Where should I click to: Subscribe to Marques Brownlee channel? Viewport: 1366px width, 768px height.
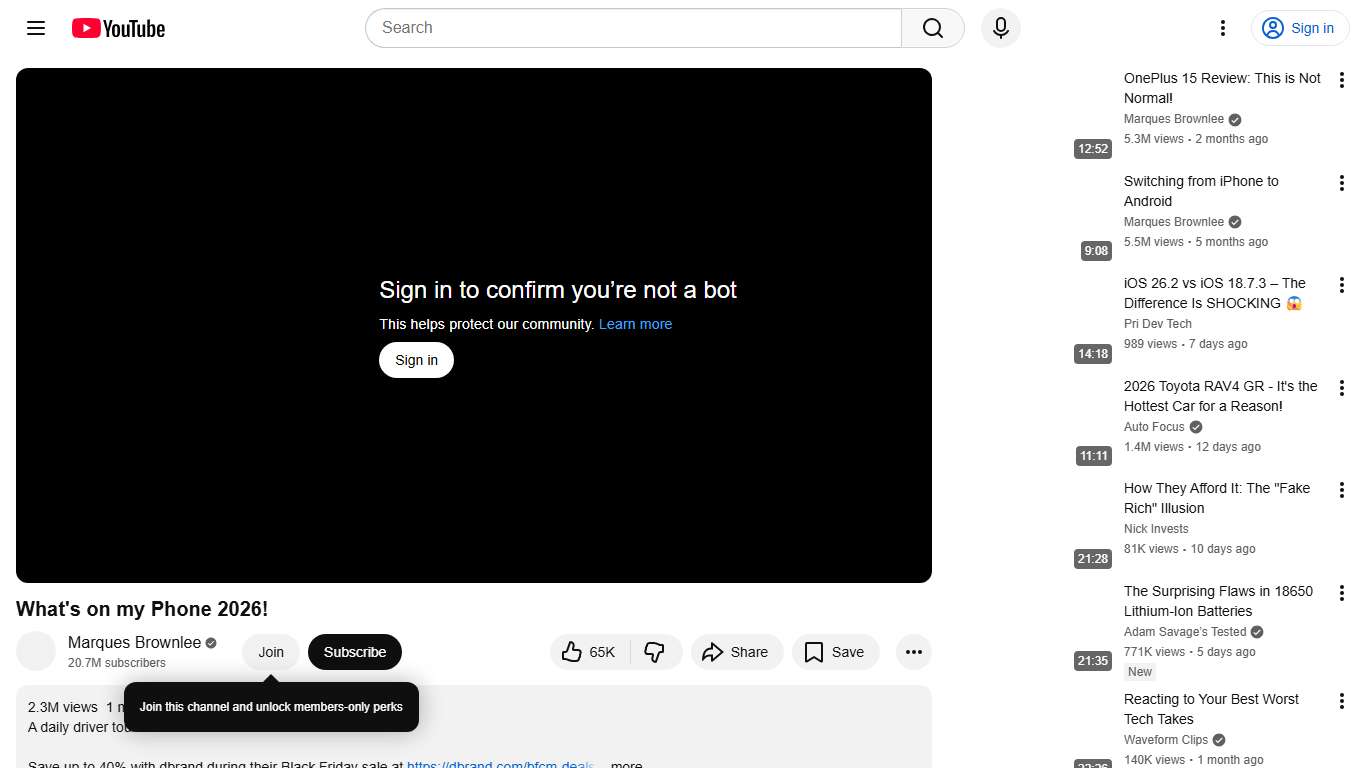coord(354,652)
